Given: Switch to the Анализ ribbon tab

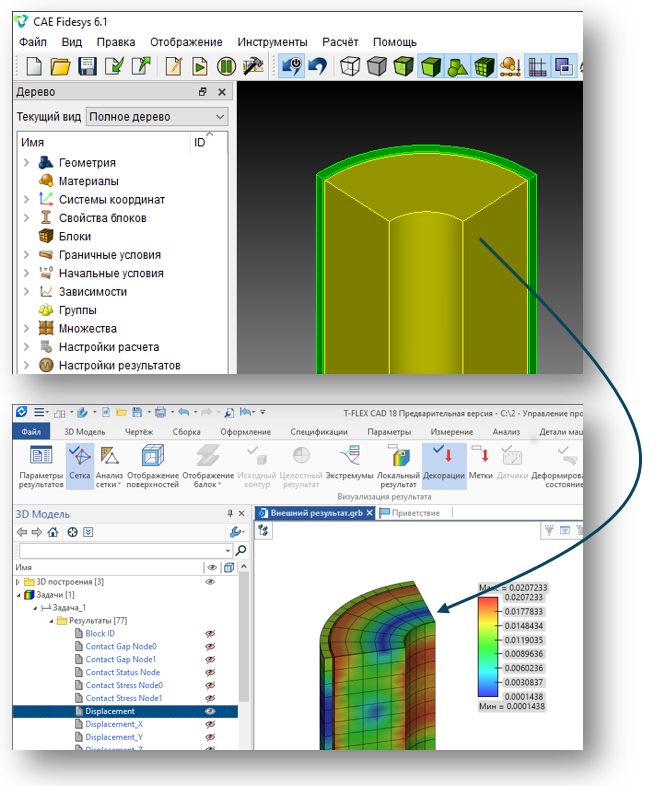Looking at the screenshot, I should coord(506,432).
